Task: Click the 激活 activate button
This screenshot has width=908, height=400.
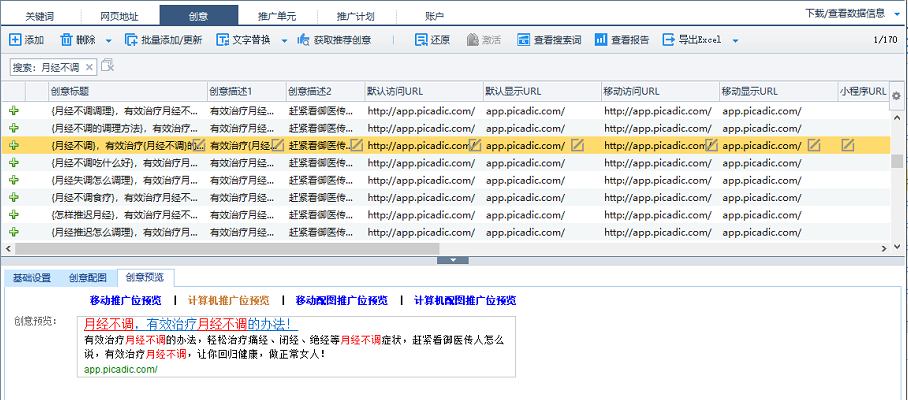Action: click(x=484, y=40)
